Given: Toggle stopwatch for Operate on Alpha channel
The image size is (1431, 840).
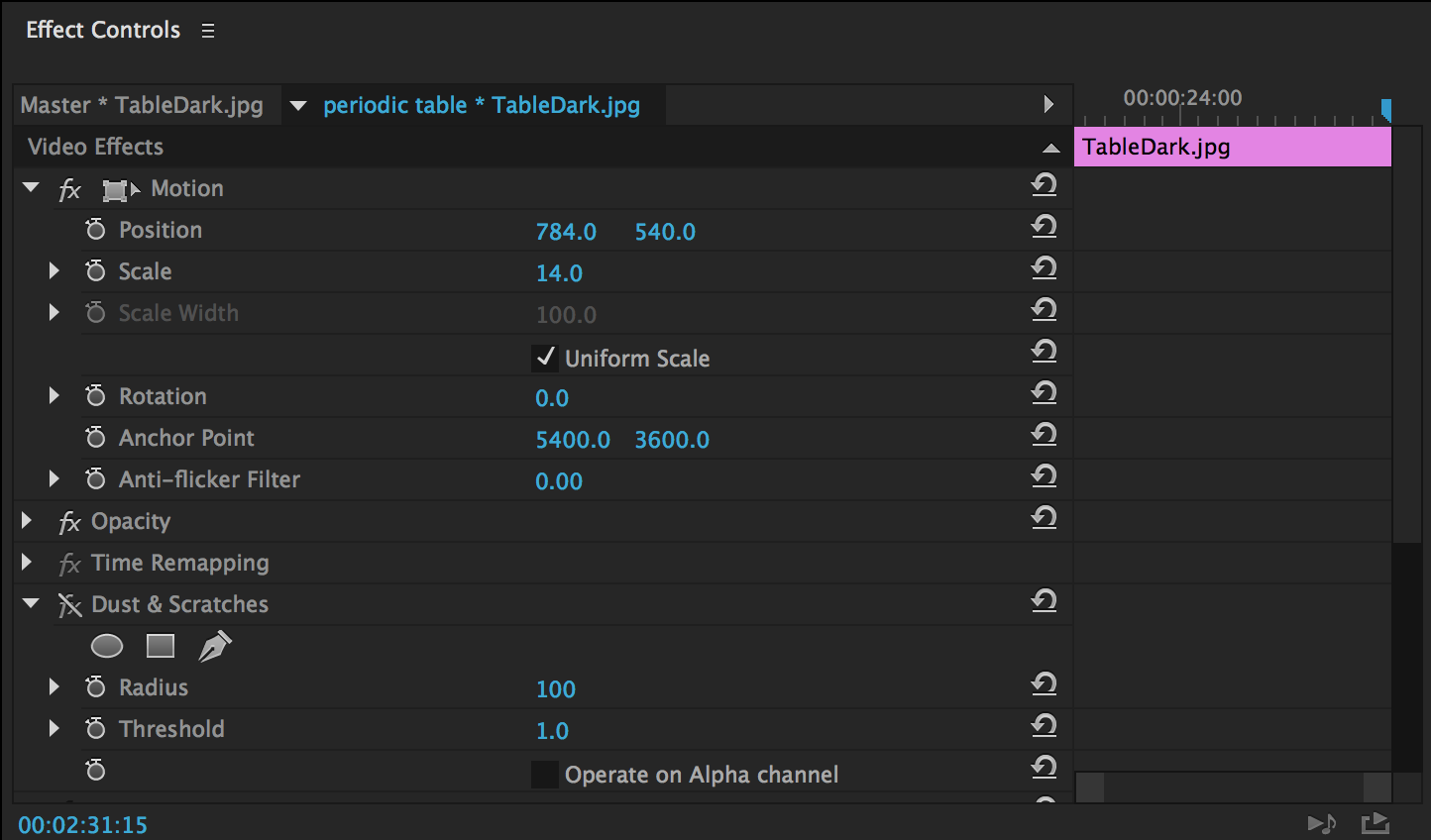Looking at the screenshot, I should click(x=95, y=771).
